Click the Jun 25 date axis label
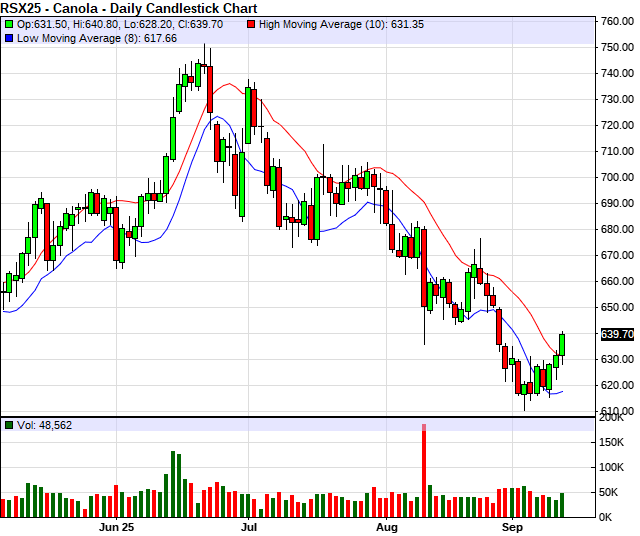Viewport: 640px width, 536px height. coord(118,526)
